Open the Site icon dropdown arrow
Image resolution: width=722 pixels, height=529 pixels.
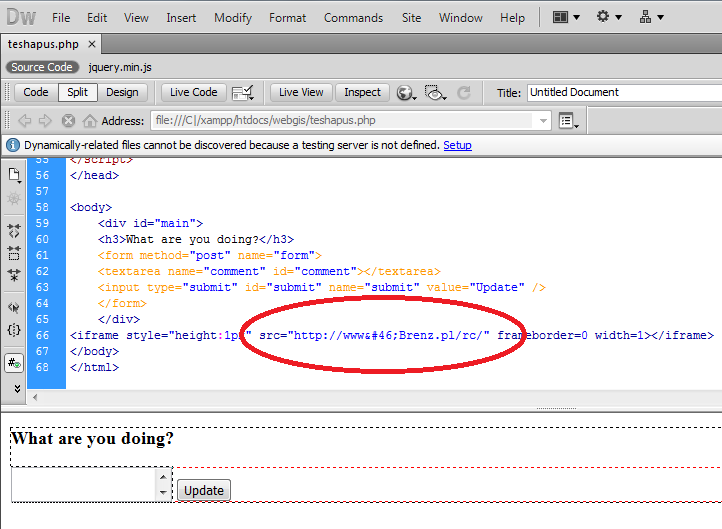[660, 17]
